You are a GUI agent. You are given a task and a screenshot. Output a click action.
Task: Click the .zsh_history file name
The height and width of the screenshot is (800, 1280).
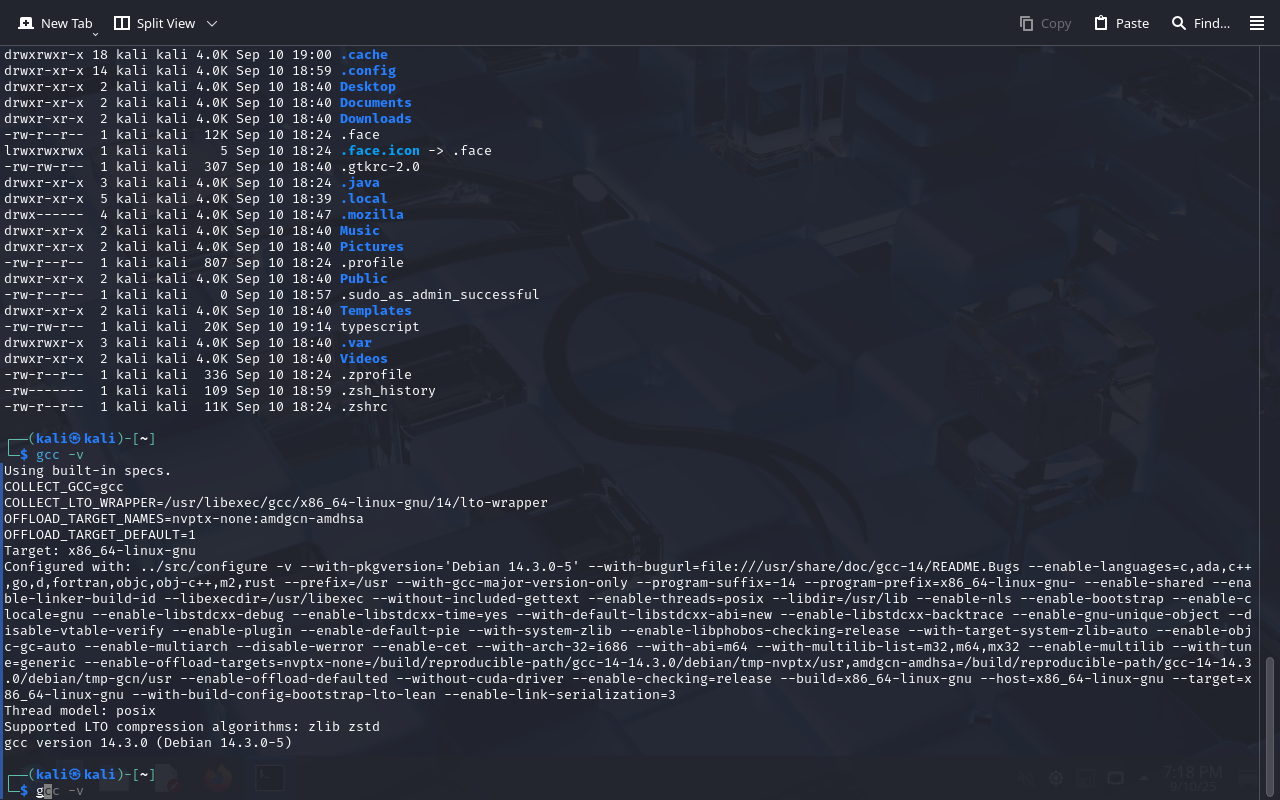[x=388, y=391]
